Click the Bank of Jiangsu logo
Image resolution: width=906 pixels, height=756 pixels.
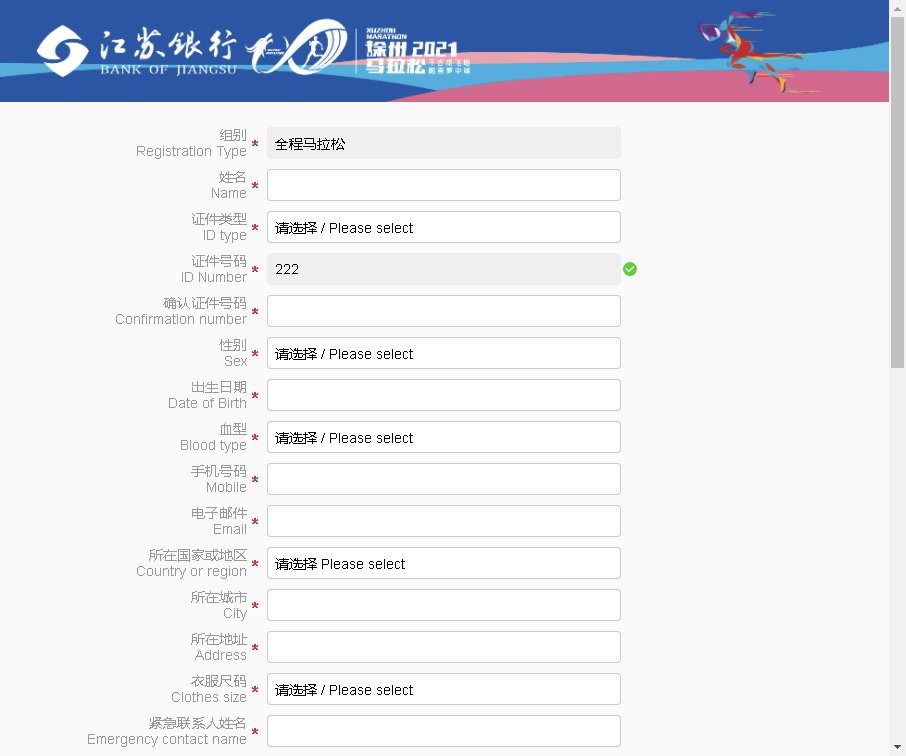click(x=137, y=51)
